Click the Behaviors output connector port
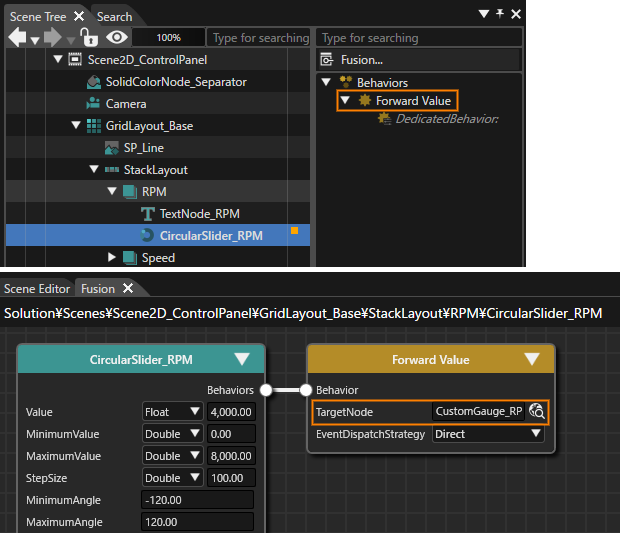Image resolution: width=620 pixels, height=533 pixels. [x=267, y=390]
